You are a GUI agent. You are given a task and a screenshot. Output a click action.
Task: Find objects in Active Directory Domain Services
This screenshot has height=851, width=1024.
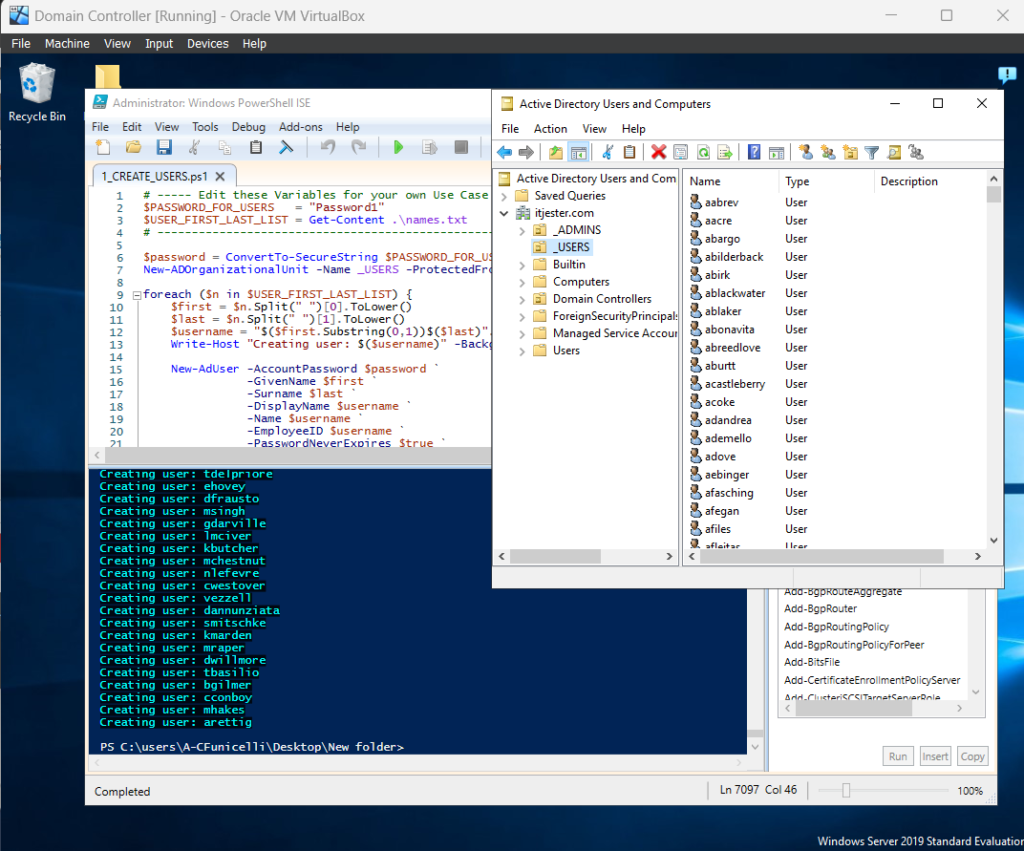(894, 152)
